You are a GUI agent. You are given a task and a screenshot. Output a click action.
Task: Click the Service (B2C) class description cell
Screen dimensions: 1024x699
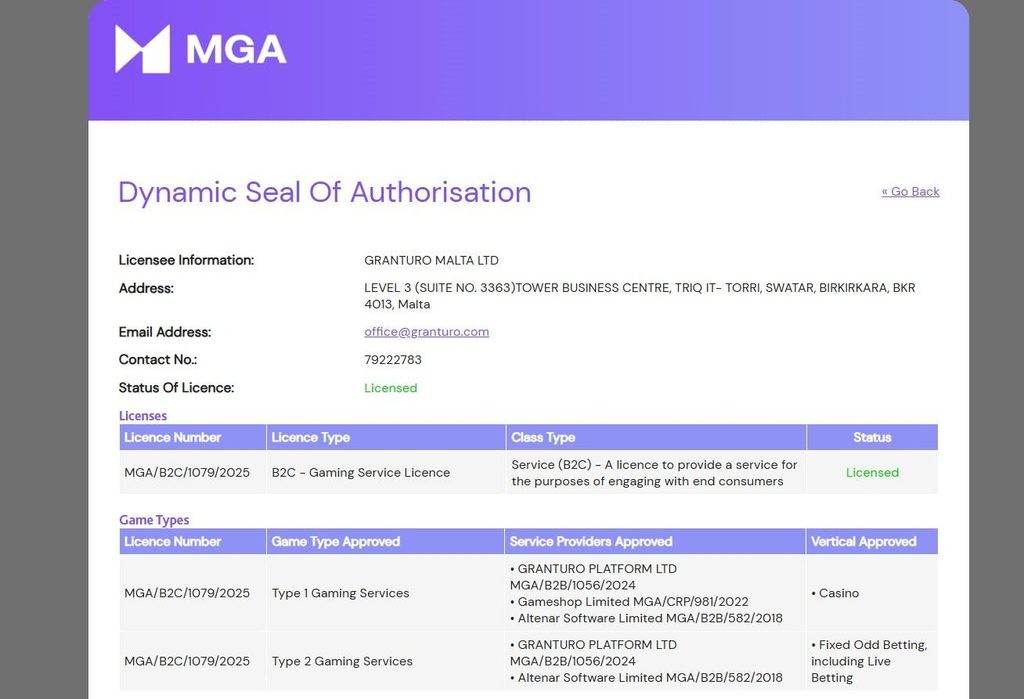(x=654, y=473)
